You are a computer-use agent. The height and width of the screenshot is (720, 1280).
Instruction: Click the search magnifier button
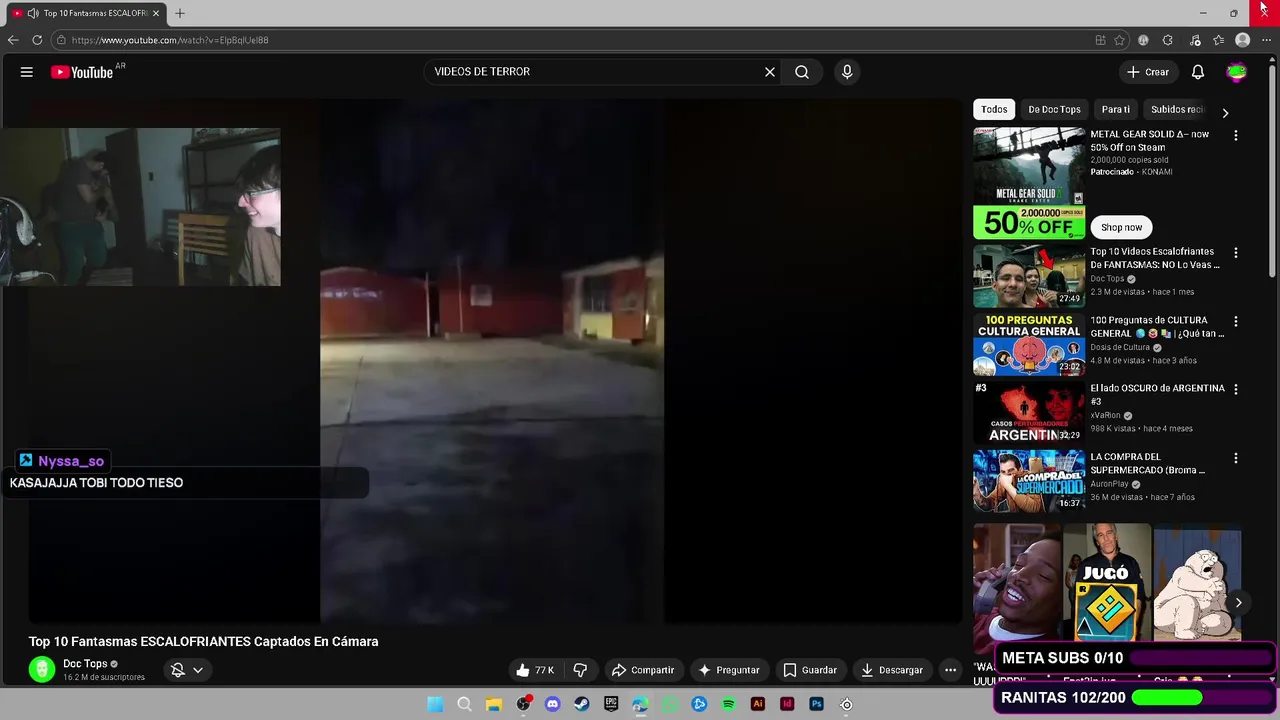click(802, 72)
